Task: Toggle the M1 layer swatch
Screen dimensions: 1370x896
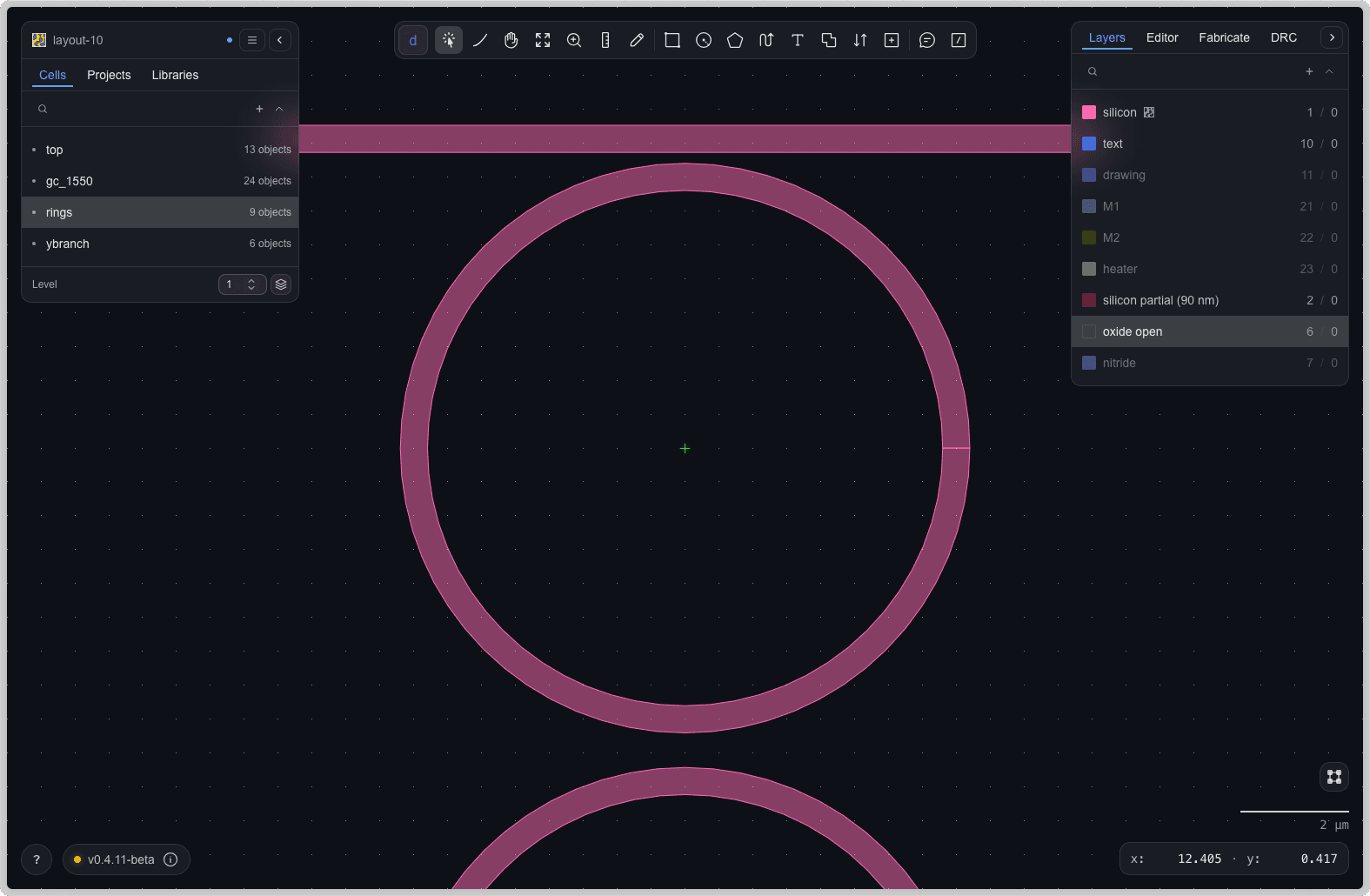Action: click(x=1089, y=206)
